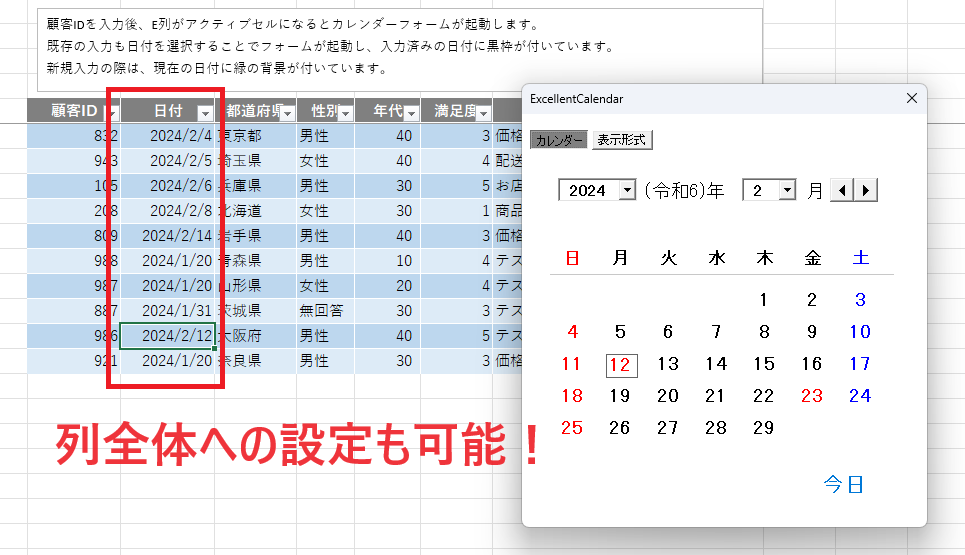This screenshot has width=965, height=555.
Task: Switch to the カレンダー tab
Action: tap(558, 140)
